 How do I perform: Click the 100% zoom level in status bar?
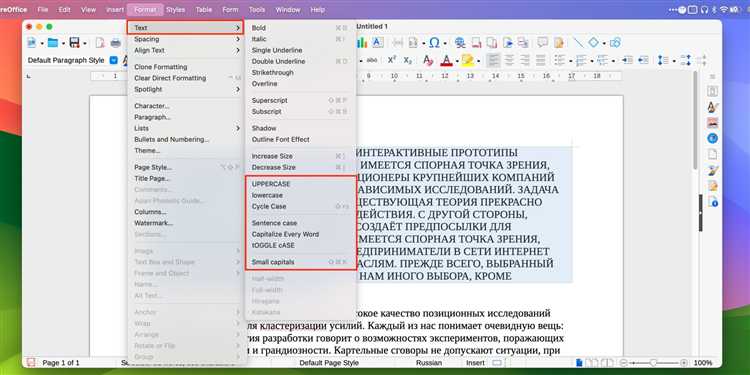[x=703, y=363]
